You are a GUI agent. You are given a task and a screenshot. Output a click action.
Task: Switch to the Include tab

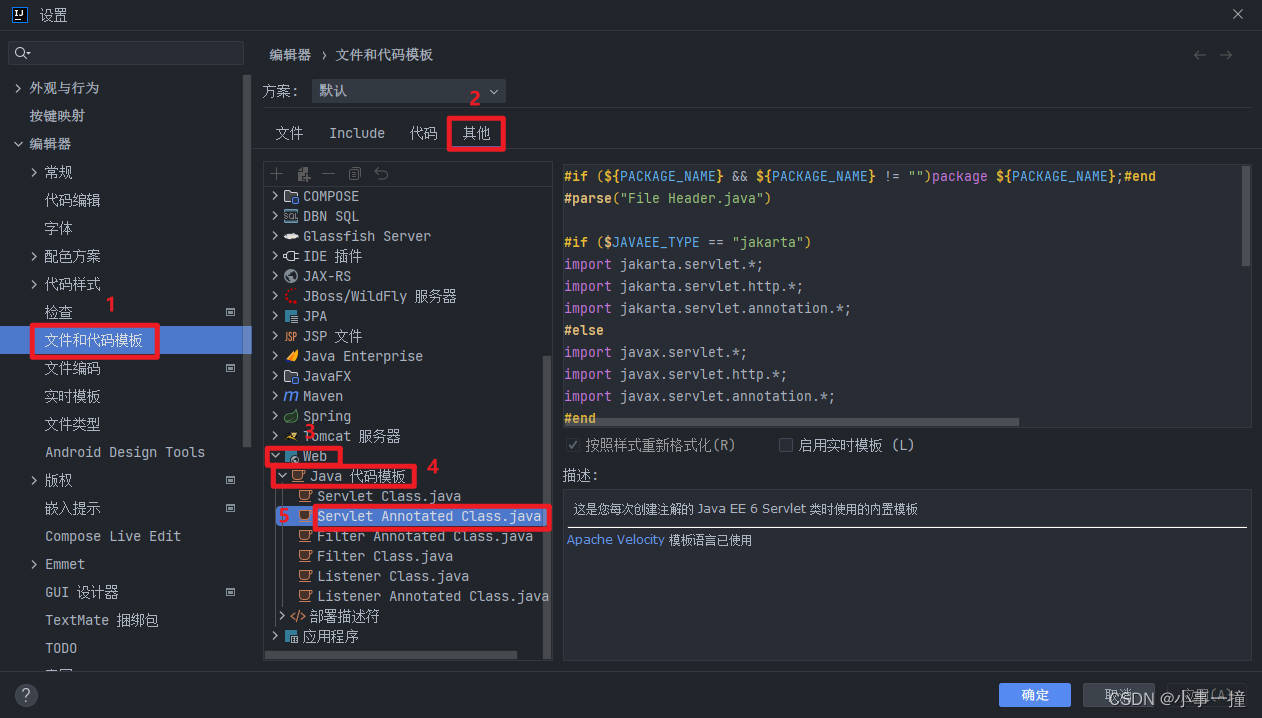click(x=356, y=132)
